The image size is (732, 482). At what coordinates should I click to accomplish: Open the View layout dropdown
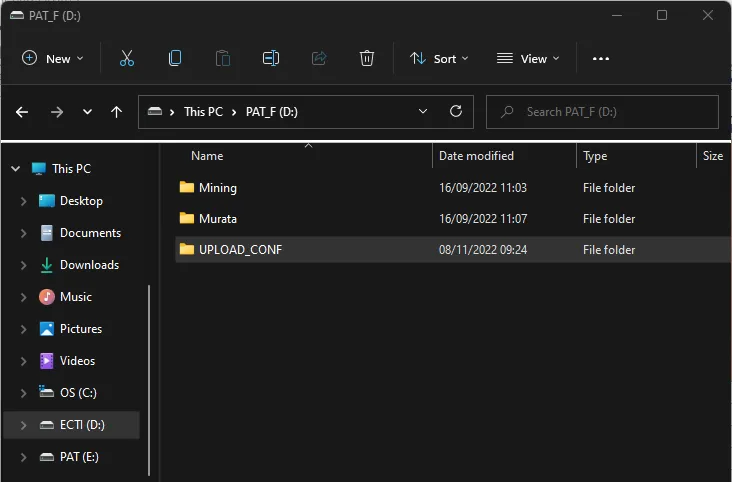(528, 58)
